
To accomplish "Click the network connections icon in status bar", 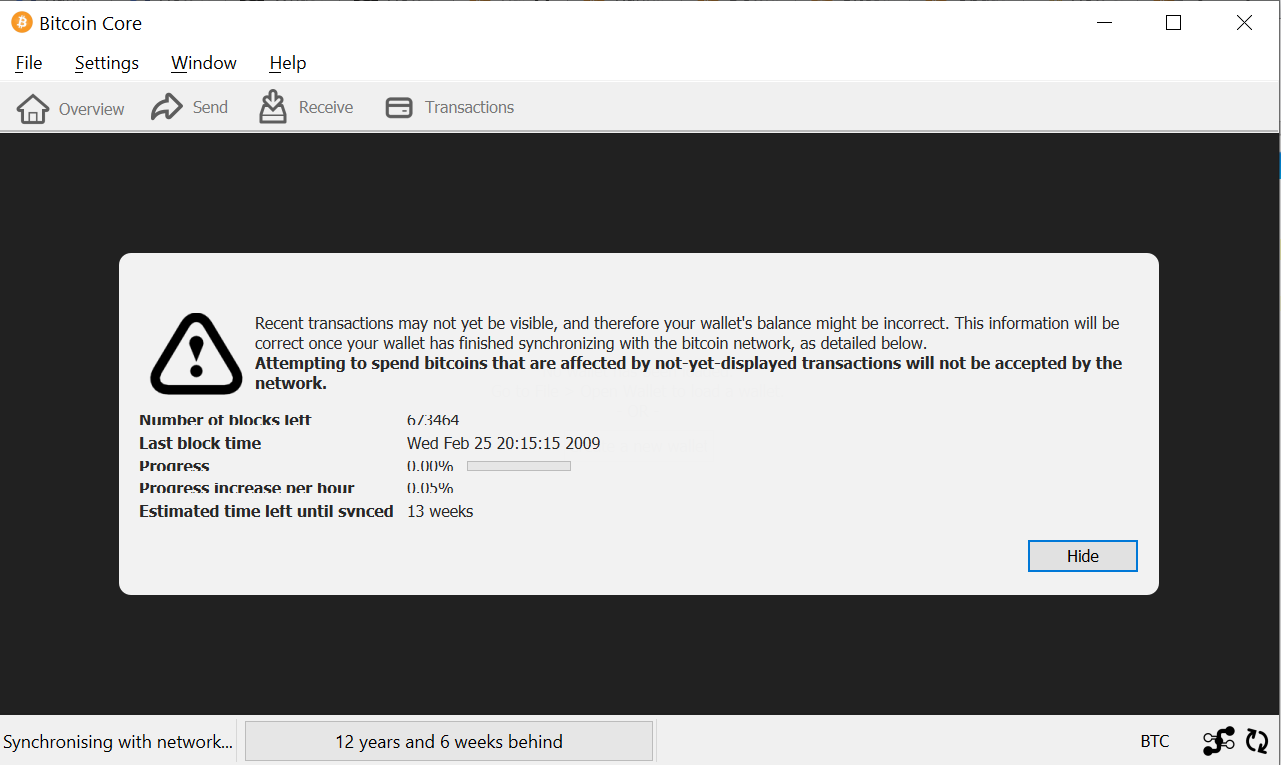I will 1219,741.
